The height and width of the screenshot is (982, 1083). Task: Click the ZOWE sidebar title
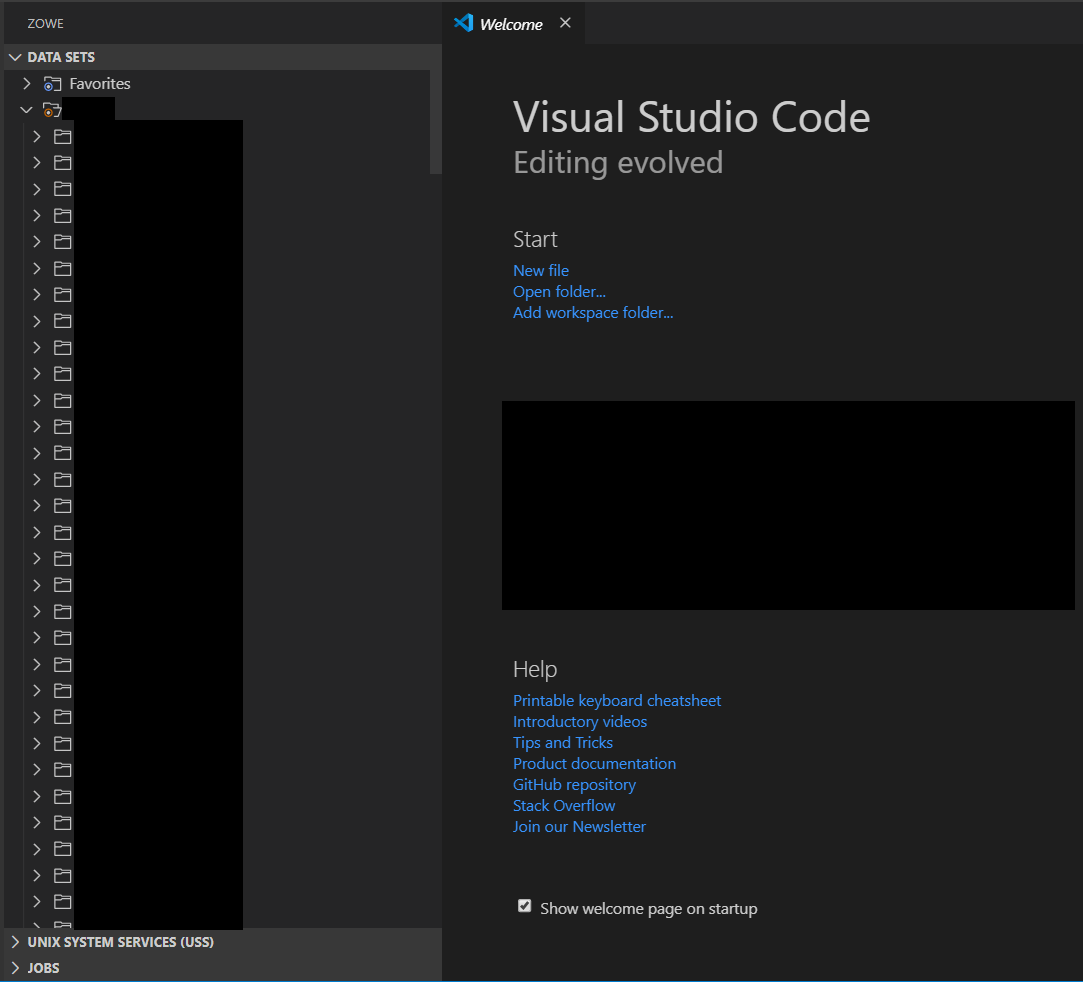(x=46, y=23)
